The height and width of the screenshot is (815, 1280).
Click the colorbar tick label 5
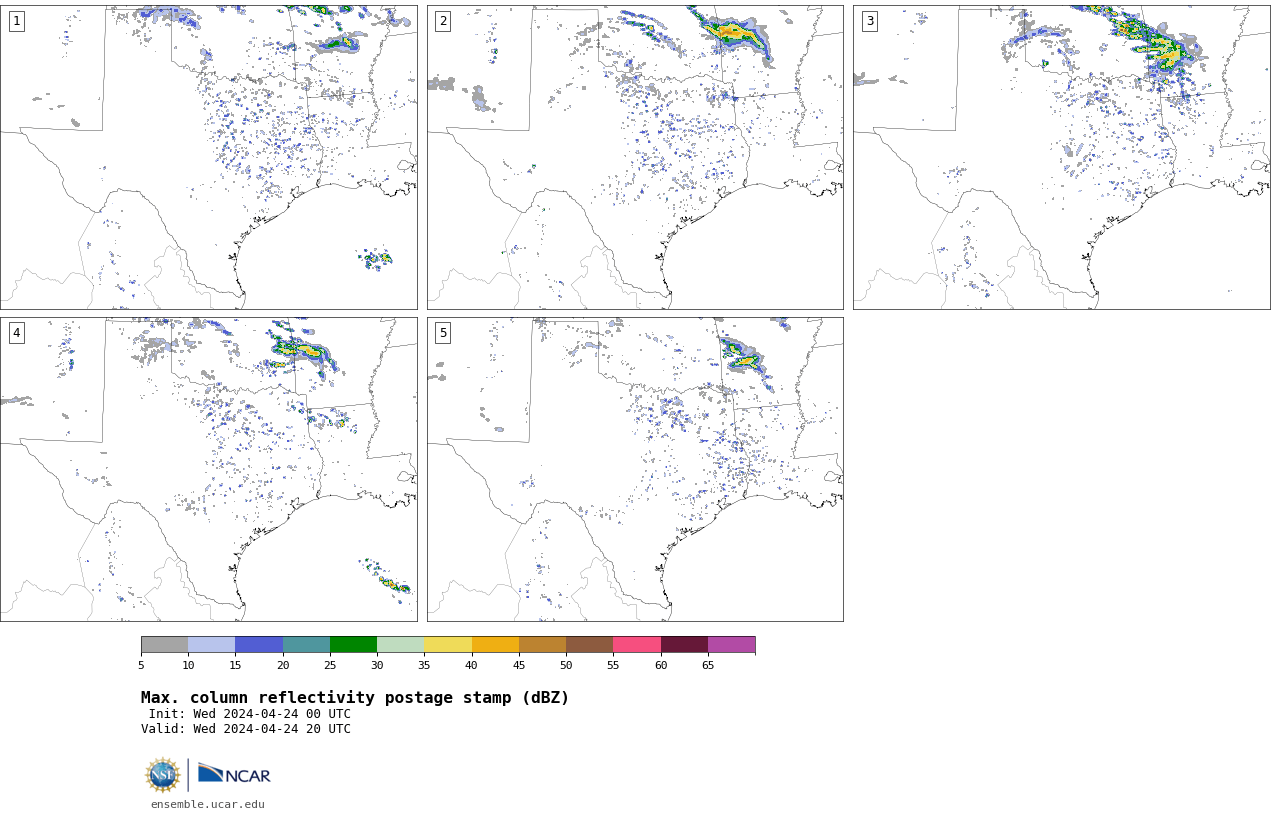click(x=141, y=665)
